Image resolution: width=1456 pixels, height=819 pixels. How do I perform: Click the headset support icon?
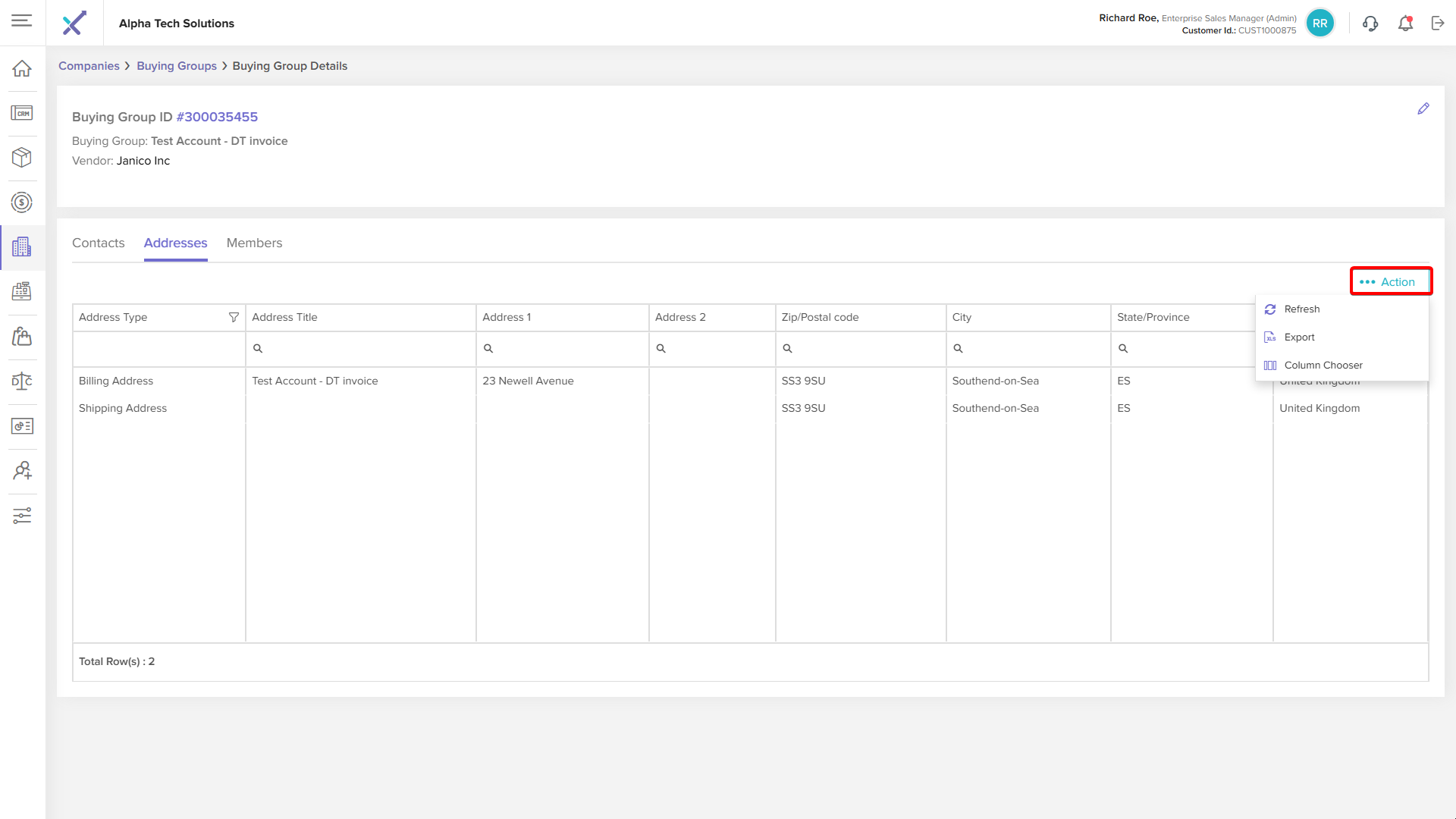1370,24
